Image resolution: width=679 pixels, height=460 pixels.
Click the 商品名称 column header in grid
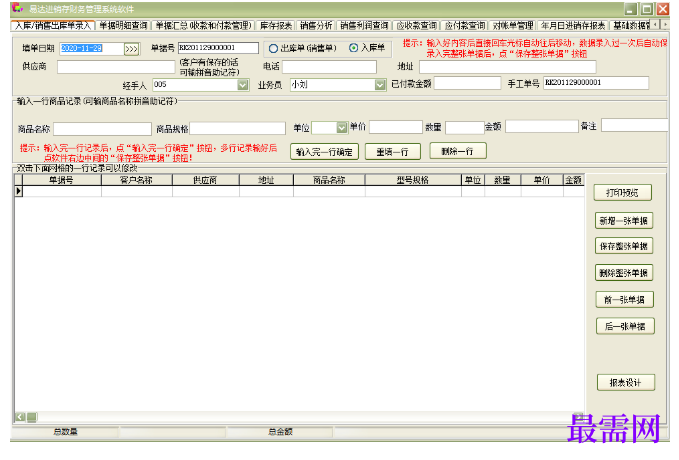click(329, 180)
